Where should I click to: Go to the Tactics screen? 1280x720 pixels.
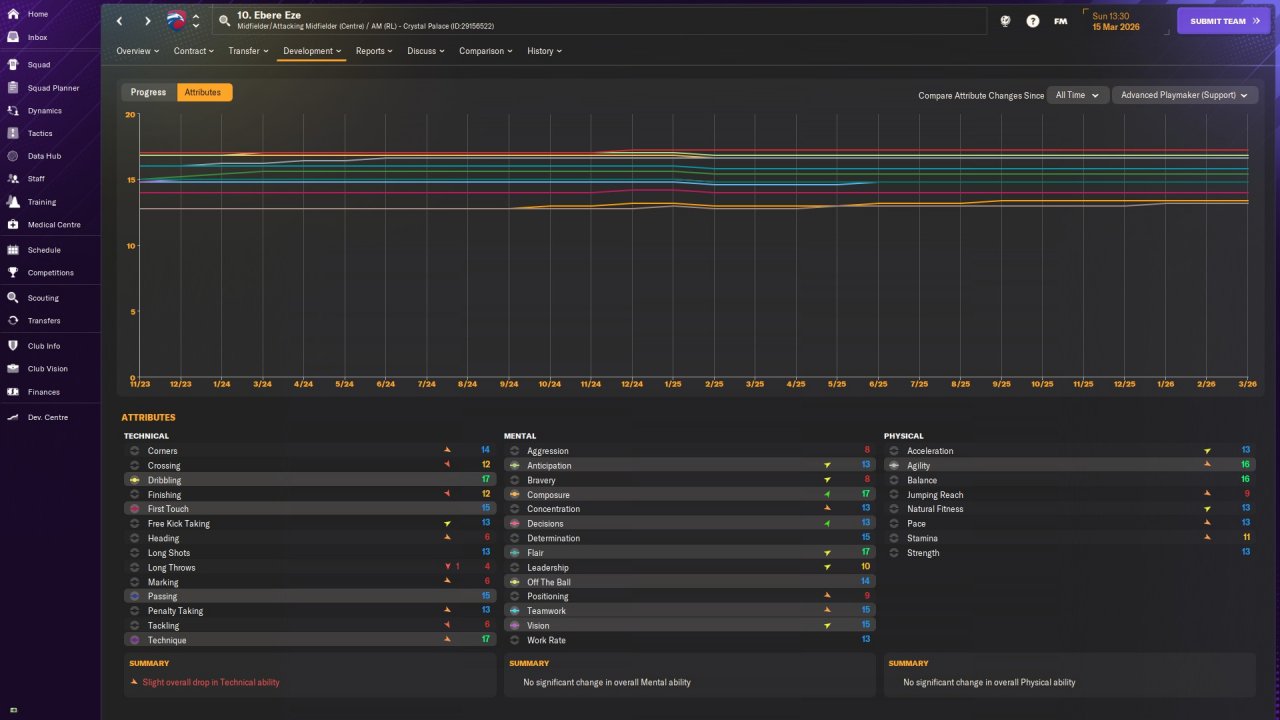pyautogui.click(x=40, y=133)
